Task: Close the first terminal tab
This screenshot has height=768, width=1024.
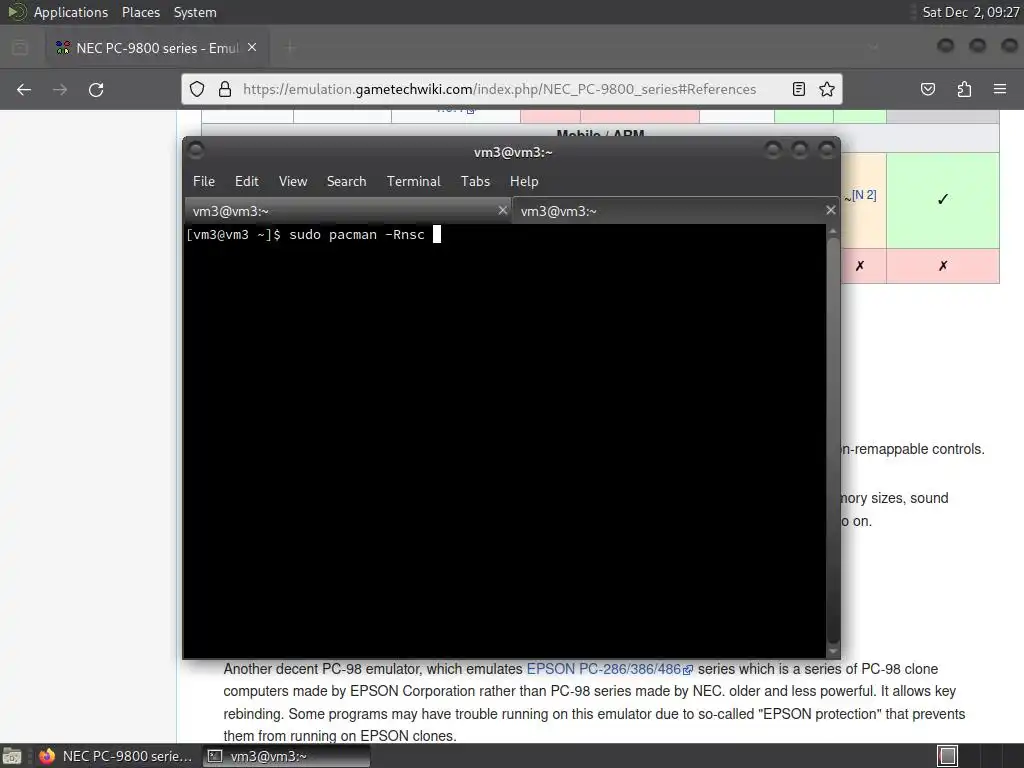Action: click(502, 210)
